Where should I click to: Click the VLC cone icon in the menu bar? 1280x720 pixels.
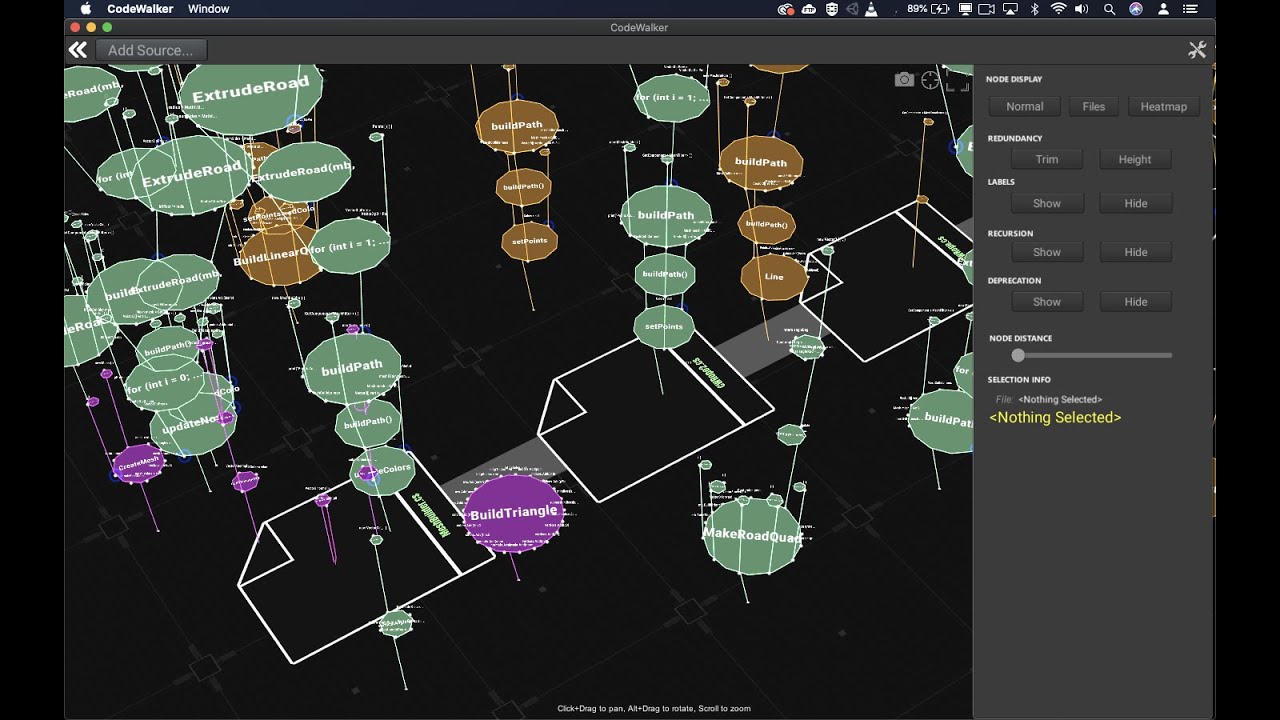(x=871, y=9)
